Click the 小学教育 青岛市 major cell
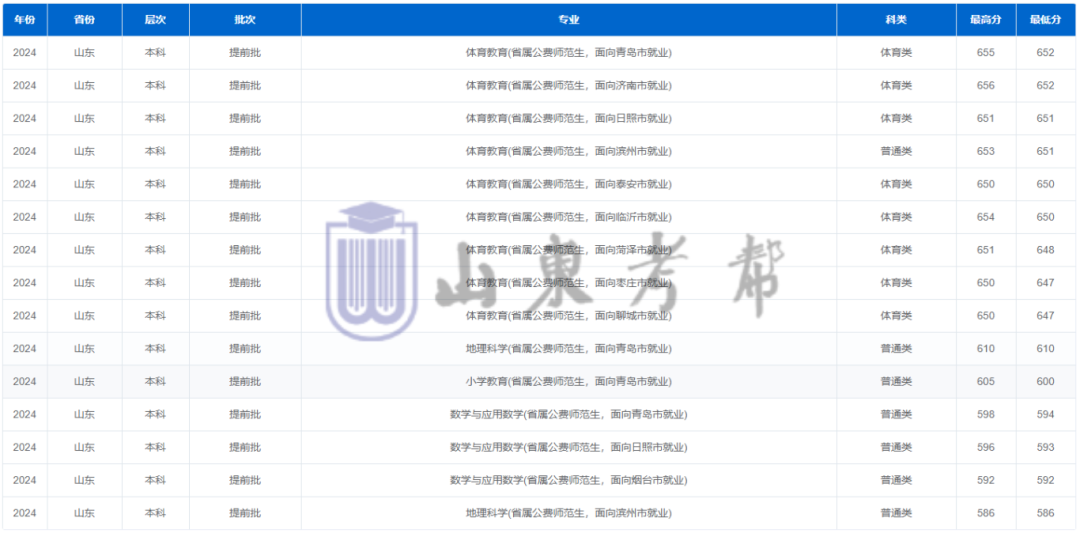Screen dimensions: 1080x533 point(568,382)
